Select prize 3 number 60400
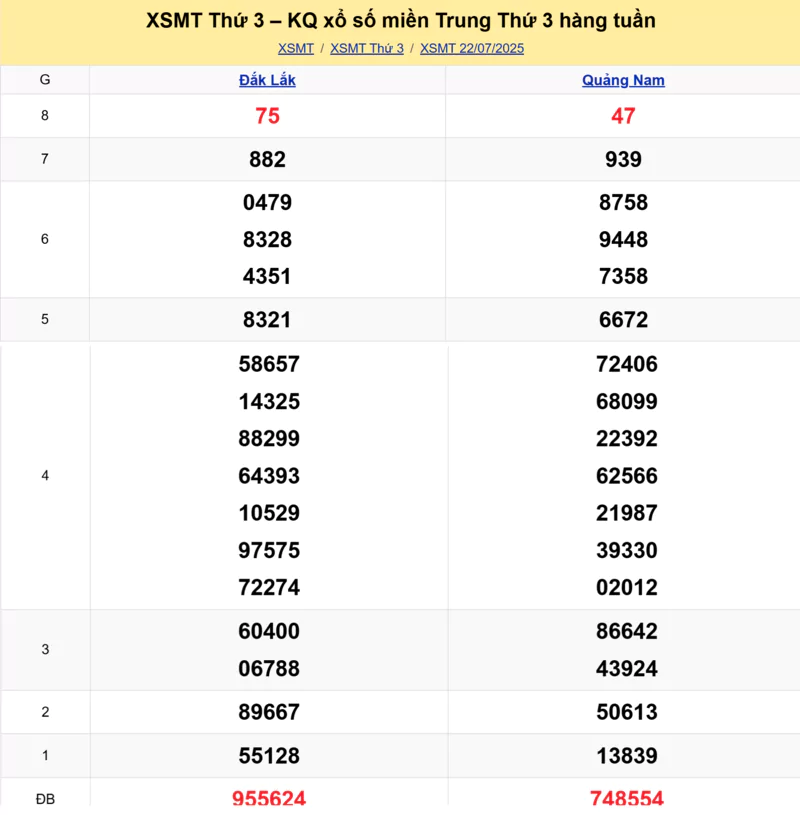The width and height of the screenshot is (800, 815). point(269,632)
